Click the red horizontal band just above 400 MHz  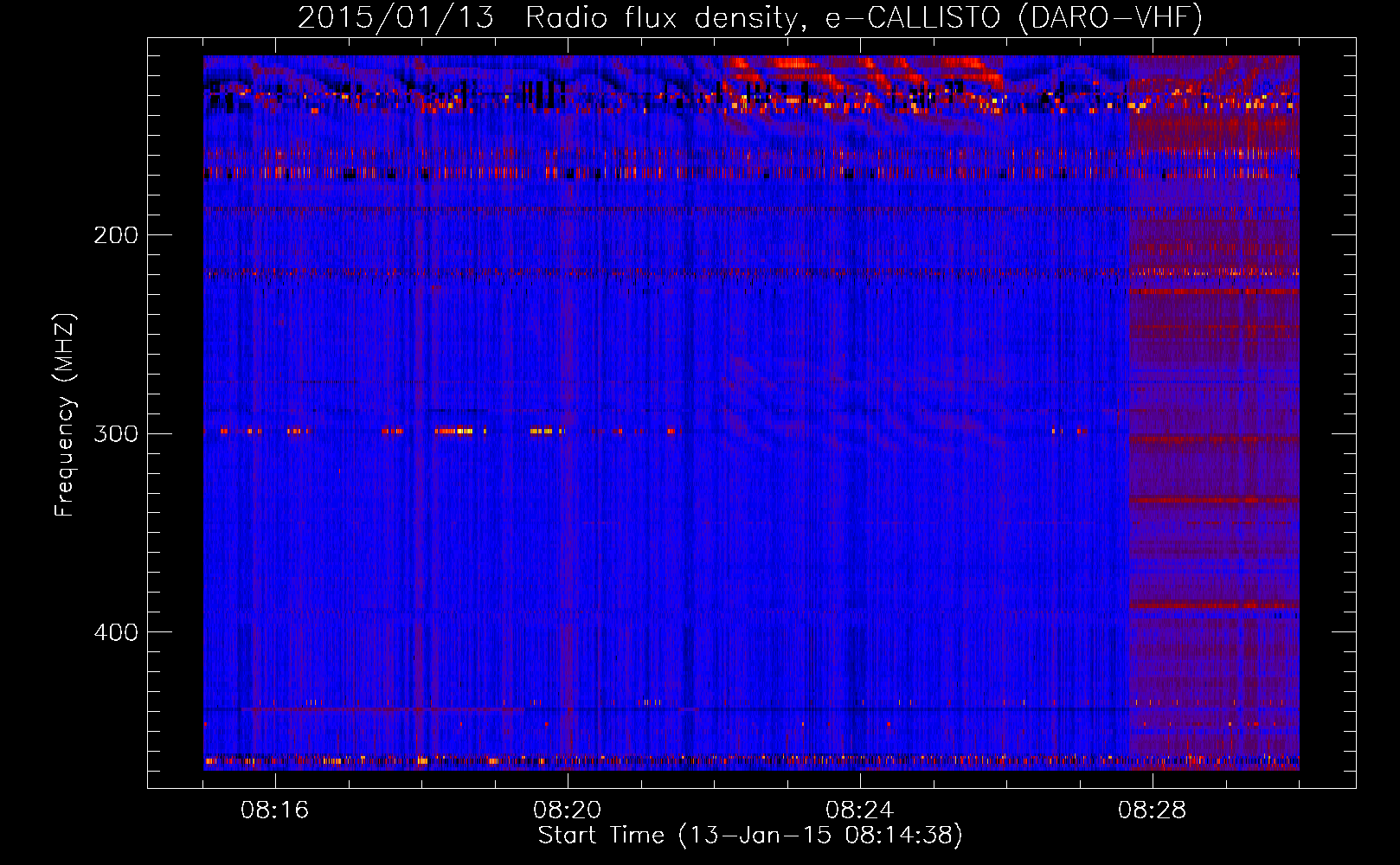[1213, 605]
